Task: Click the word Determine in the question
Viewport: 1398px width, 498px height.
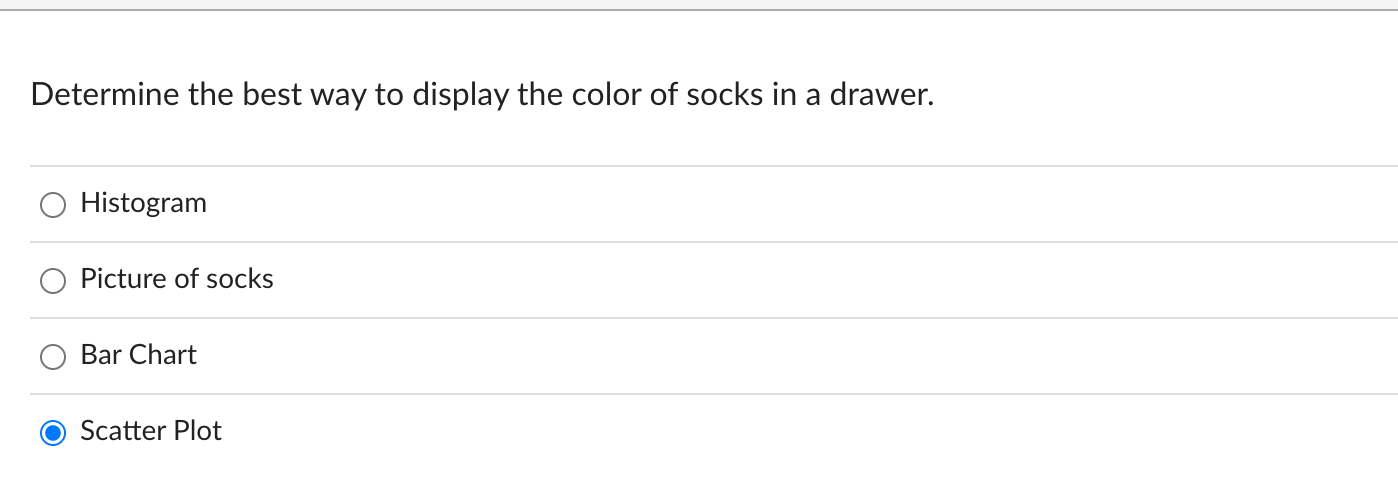Action: (105, 96)
